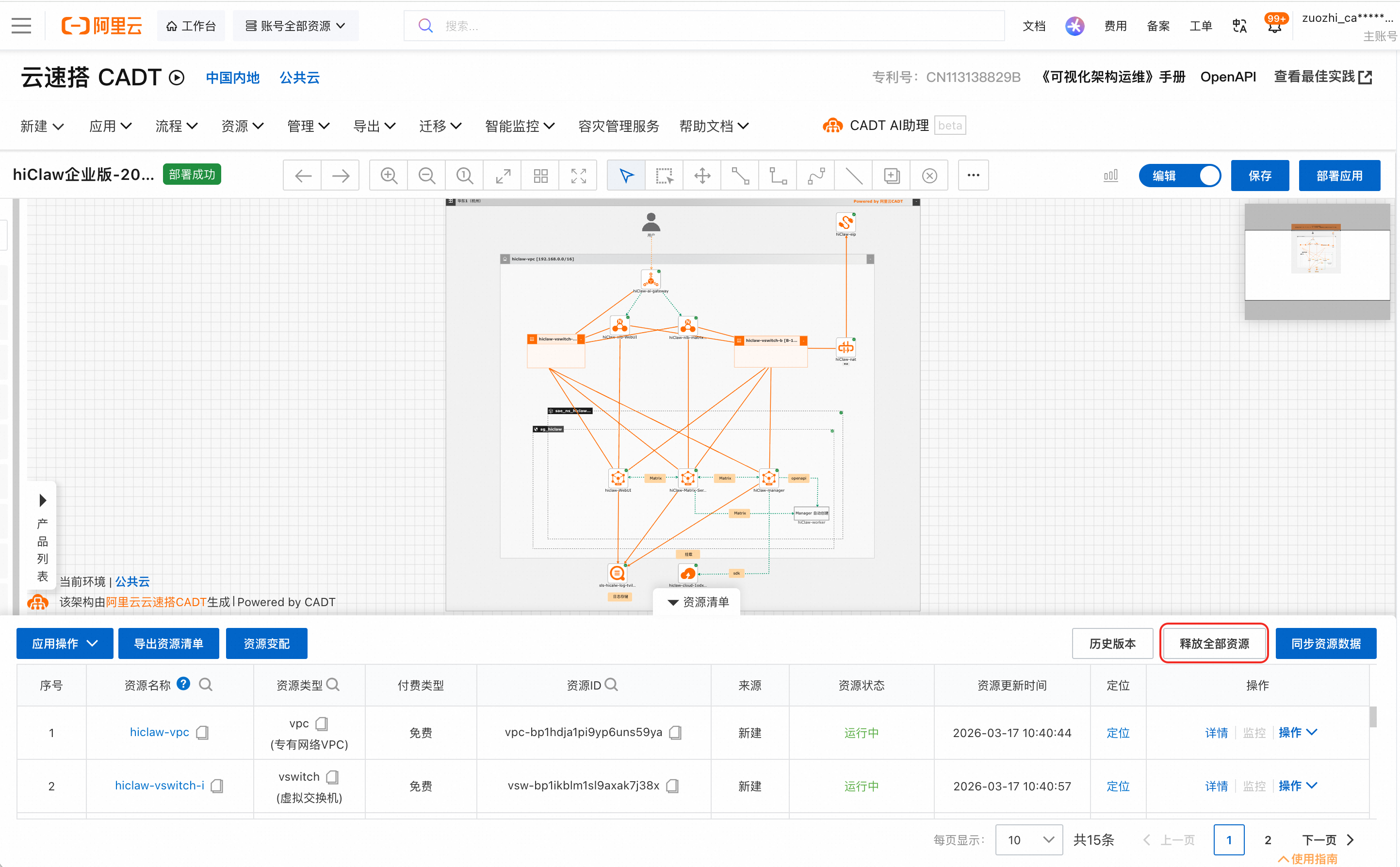Undo with the left arrow tool
The width and height of the screenshot is (1400, 867).
pyautogui.click(x=303, y=176)
